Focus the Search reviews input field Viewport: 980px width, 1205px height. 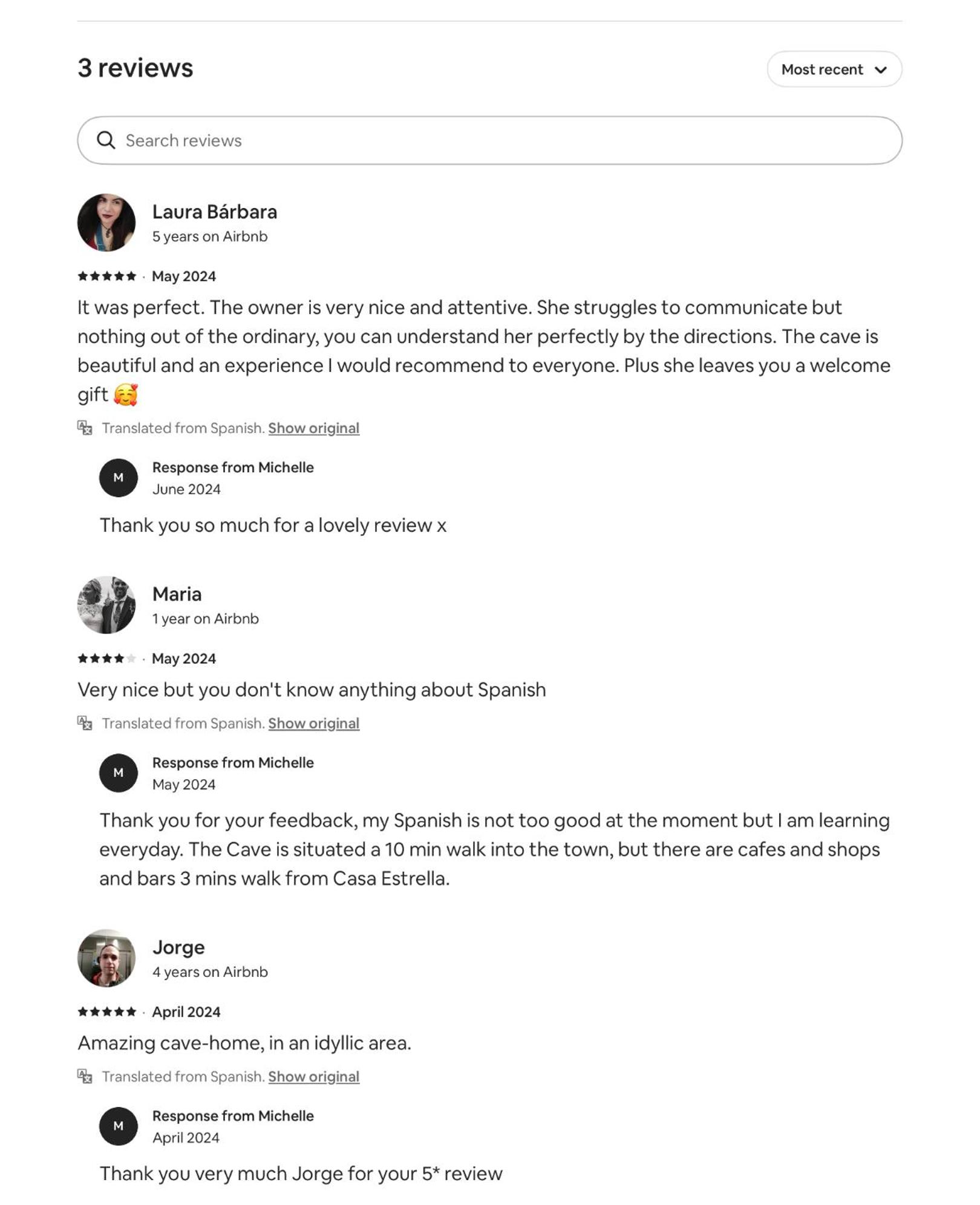(489, 140)
